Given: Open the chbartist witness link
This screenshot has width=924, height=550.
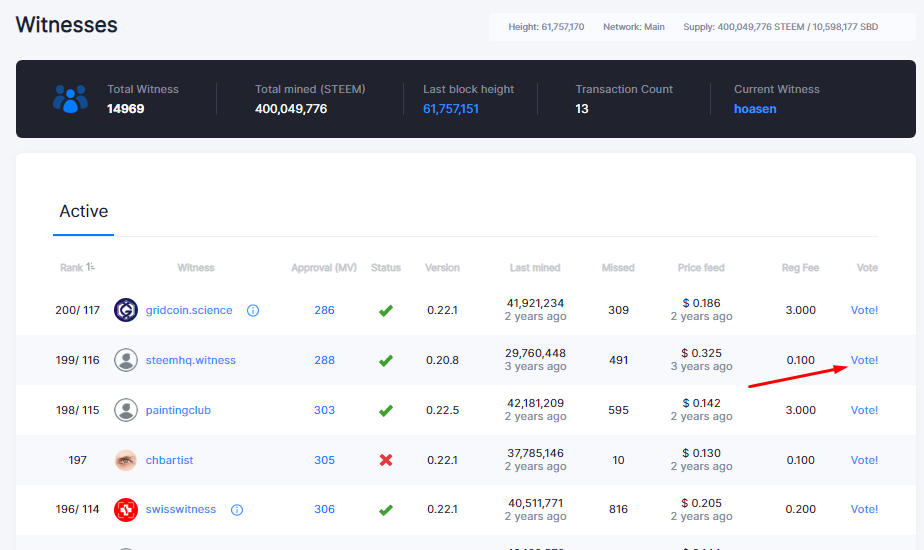Looking at the screenshot, I should (169, 460).
